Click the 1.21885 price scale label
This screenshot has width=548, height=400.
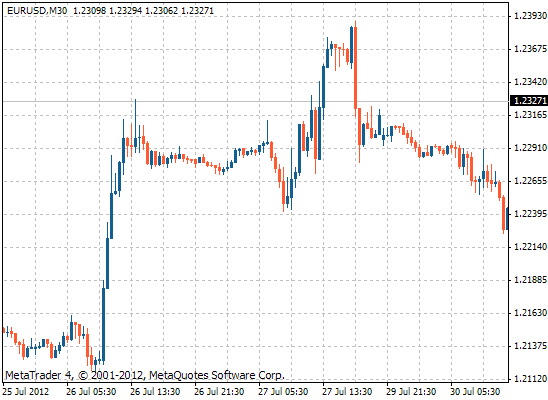point(530,280)
